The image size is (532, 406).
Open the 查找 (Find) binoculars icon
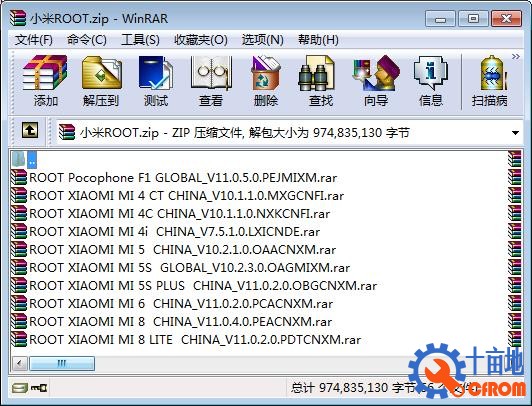320,81
